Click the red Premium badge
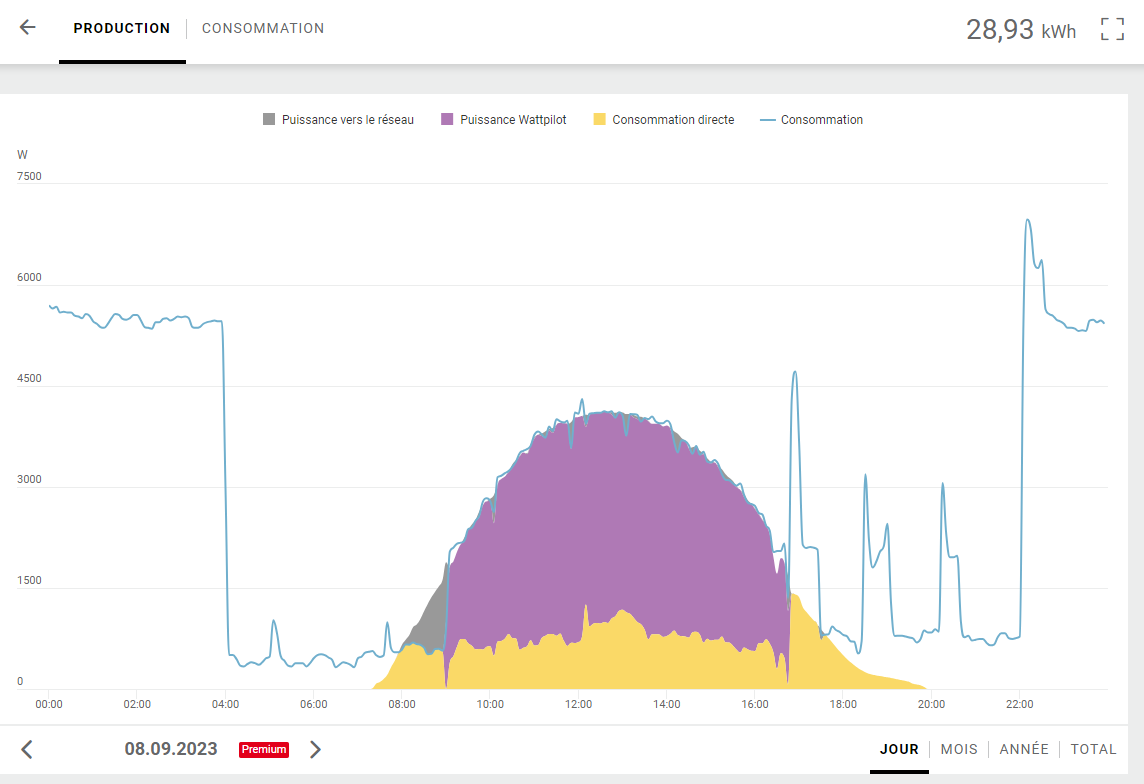The height and width of the screenshot is (784, 1144). 264,749
